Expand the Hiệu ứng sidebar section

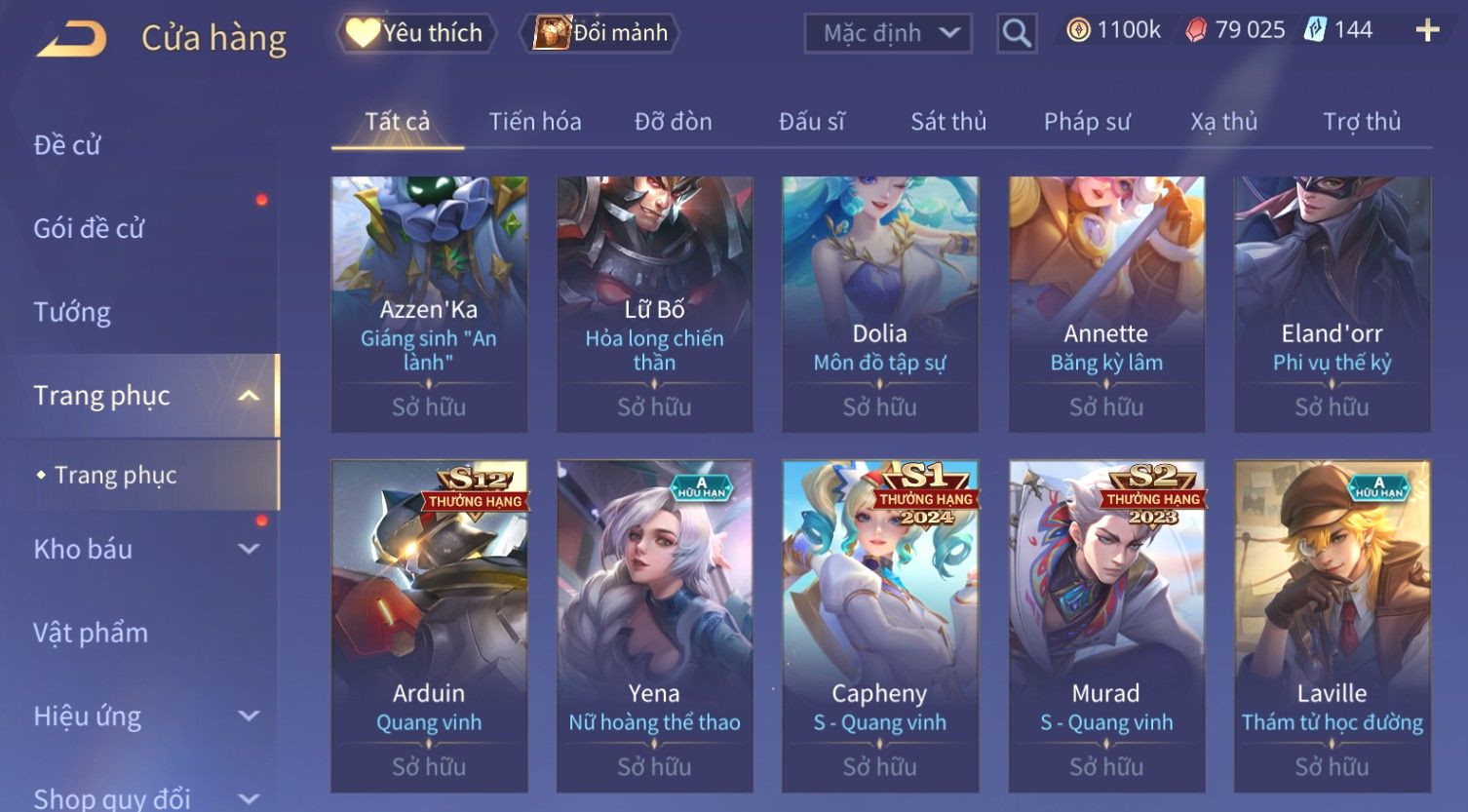pos(250,716)
